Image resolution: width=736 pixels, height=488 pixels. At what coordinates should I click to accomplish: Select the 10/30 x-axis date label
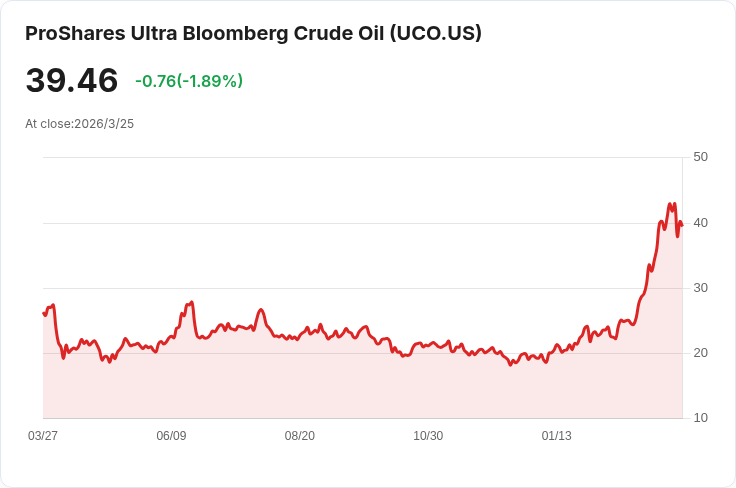click(x=428, y=436)
